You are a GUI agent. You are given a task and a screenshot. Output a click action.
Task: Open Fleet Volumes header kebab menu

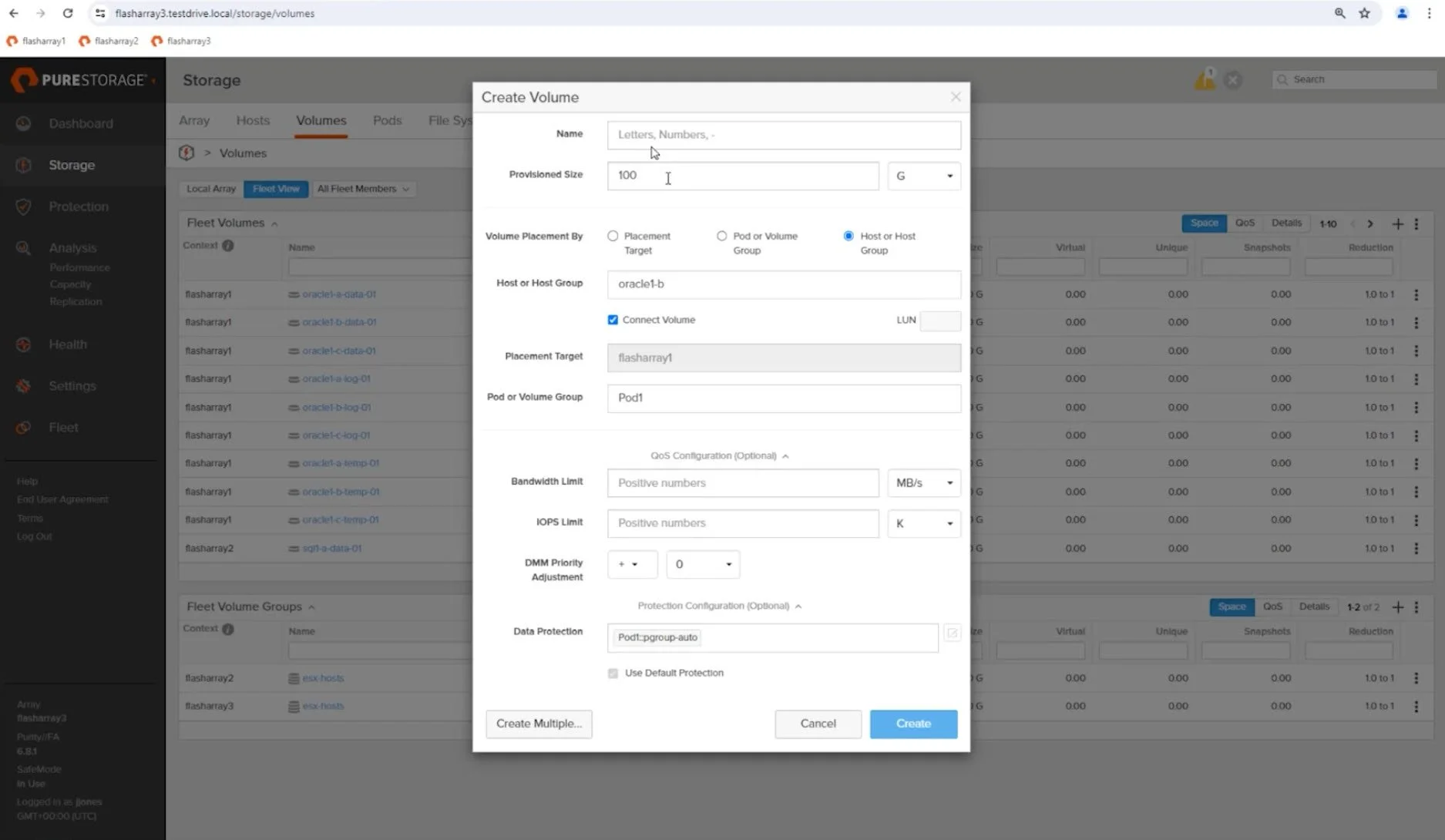click(x=1416, y=223)
